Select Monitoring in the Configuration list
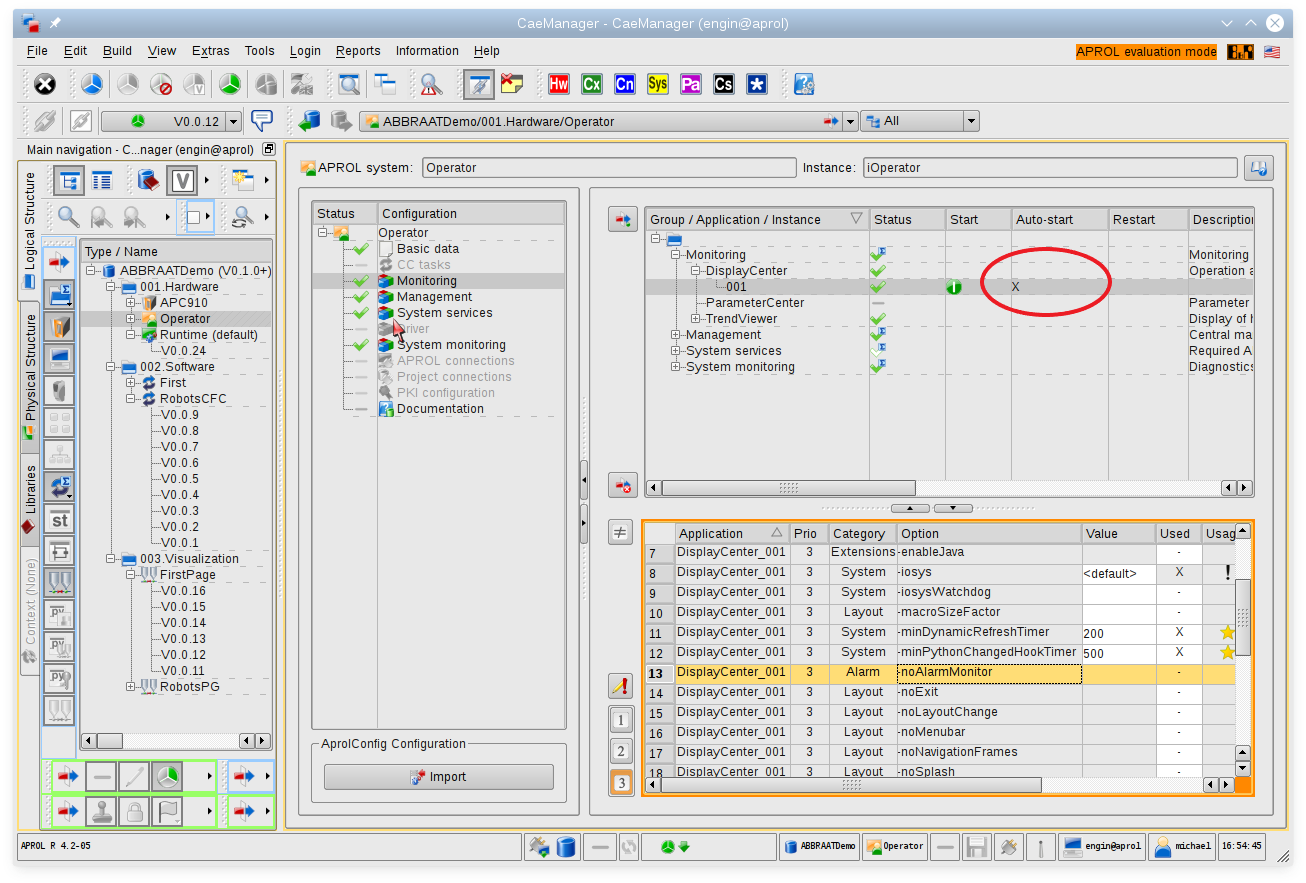Image resolution: width=1306 pixels, height=883 pixels. click(426, 281)
